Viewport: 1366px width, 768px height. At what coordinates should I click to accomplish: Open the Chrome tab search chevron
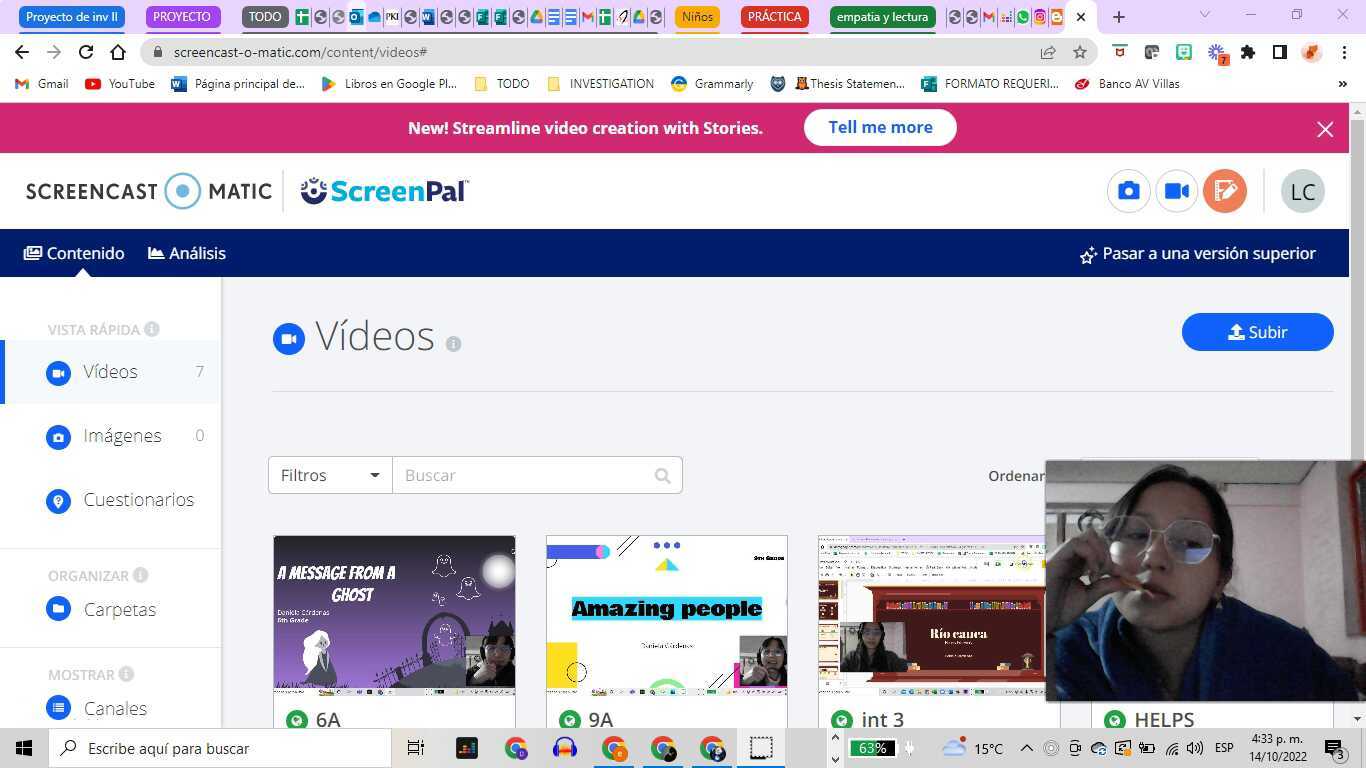point(1204,15)
